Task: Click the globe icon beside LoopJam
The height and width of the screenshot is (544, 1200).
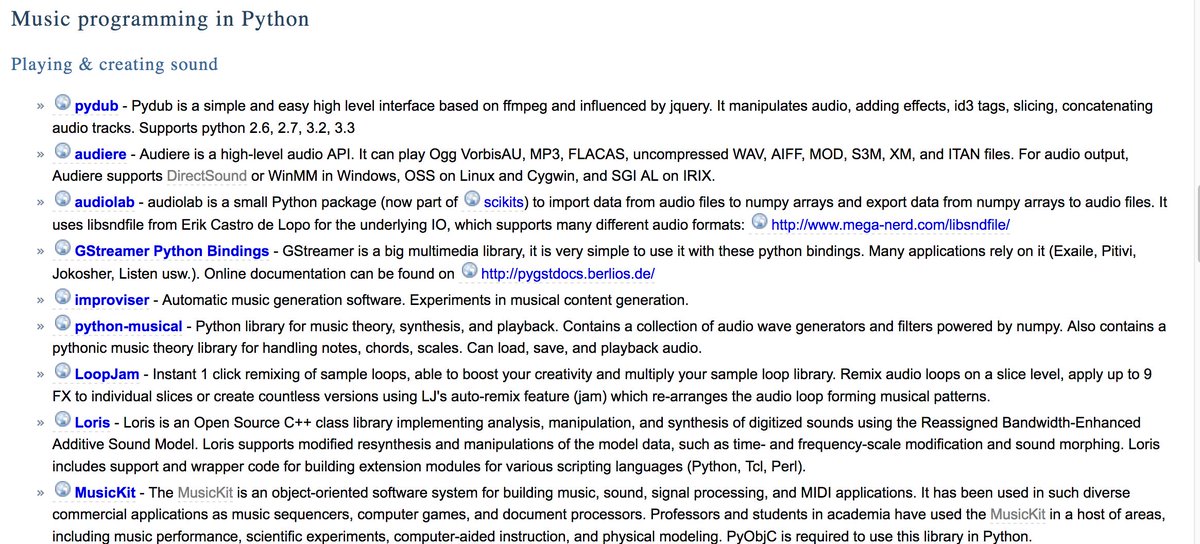Action: pos(62,371)
